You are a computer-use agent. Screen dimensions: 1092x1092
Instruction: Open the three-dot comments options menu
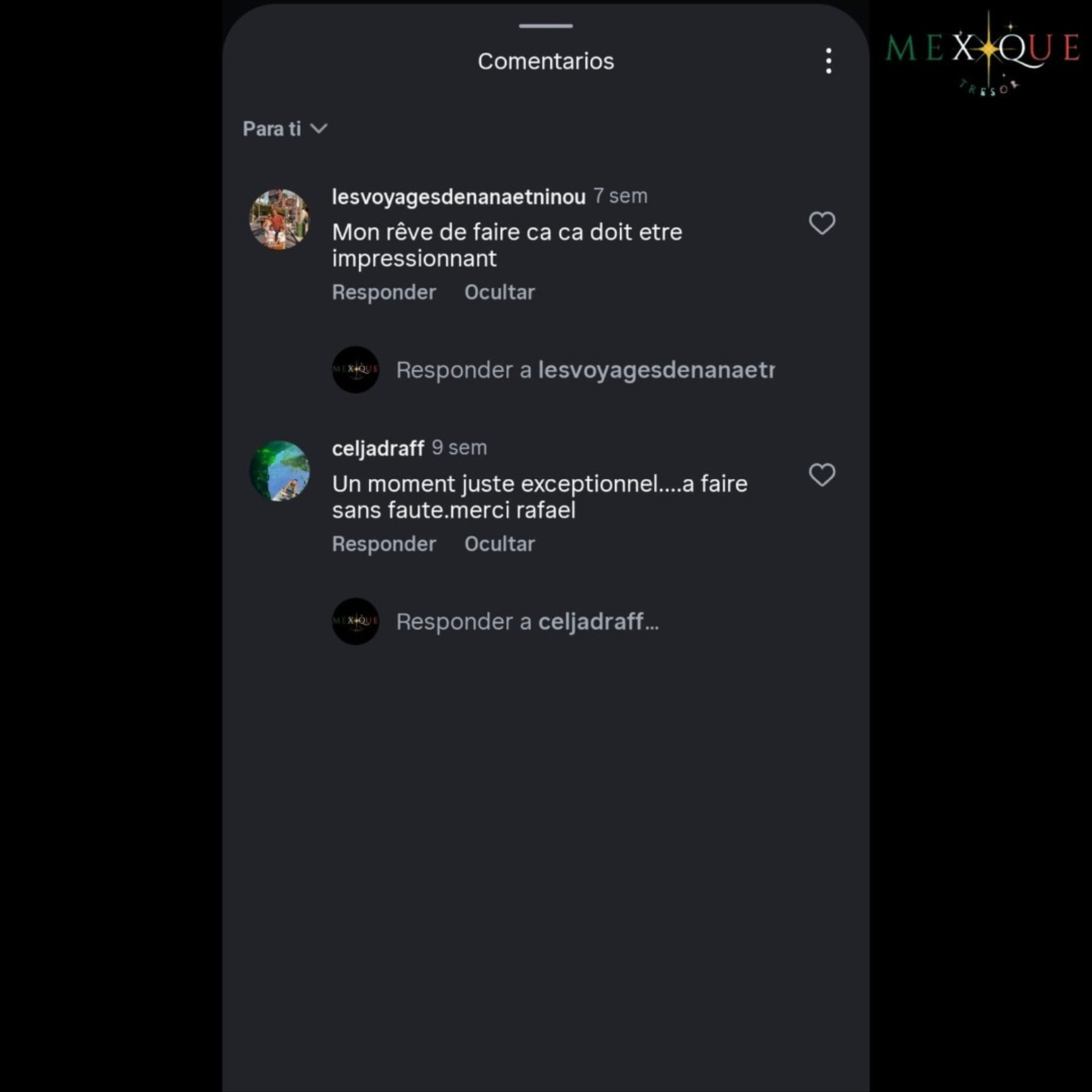click(x=828, y=61)
